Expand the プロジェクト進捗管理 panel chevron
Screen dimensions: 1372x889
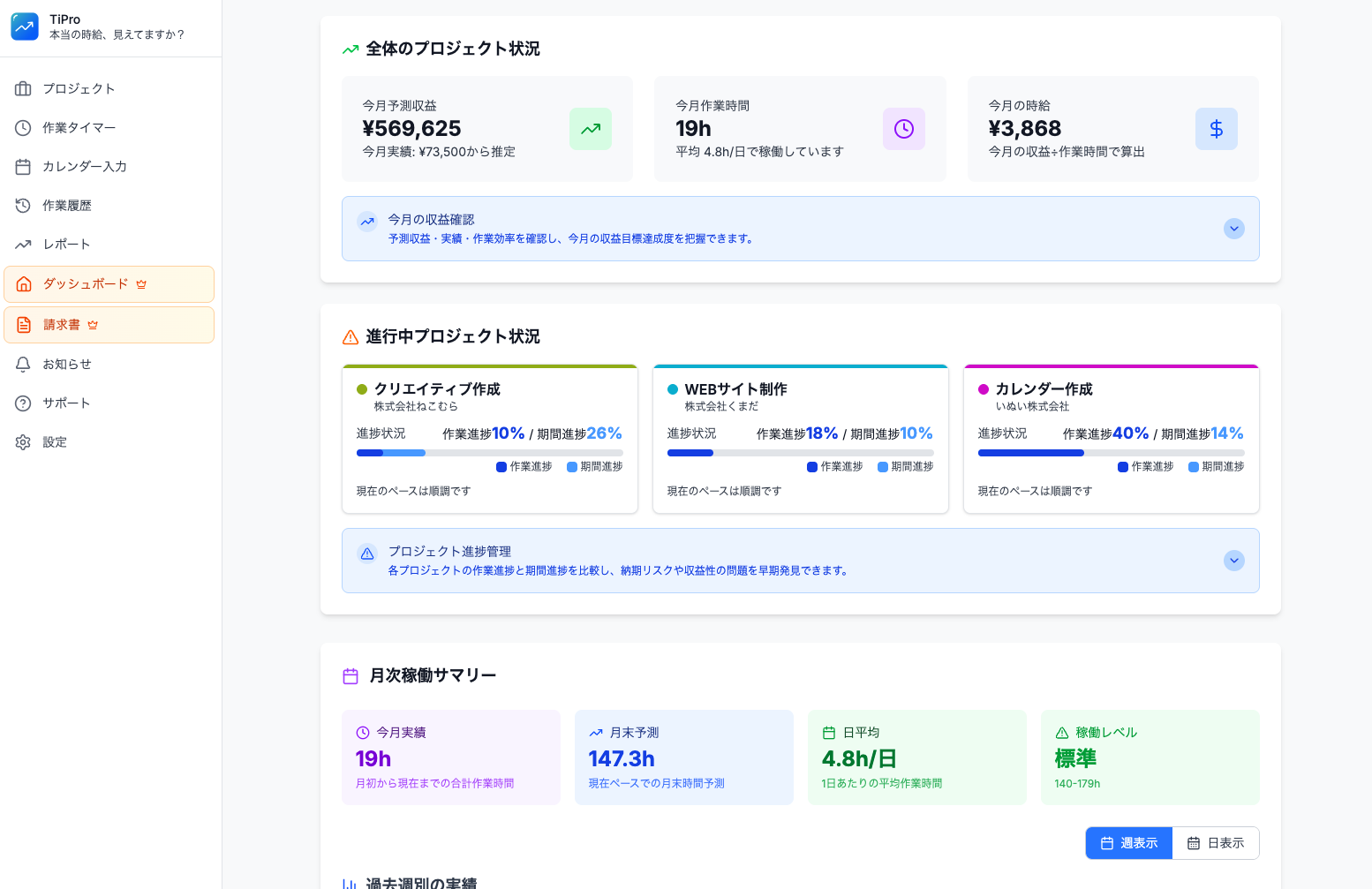coord(1233,561)
